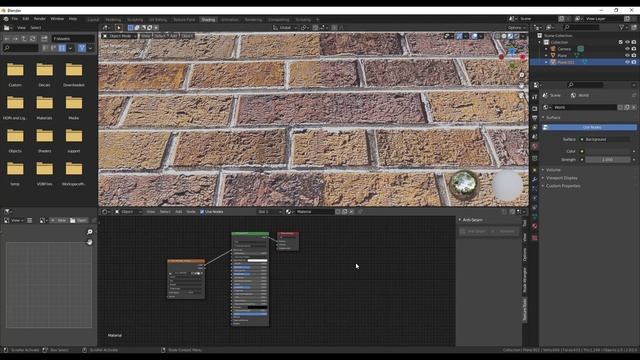Open the Edit menu
Viewport: 640px width, 360px height.
tap(26, 19)
